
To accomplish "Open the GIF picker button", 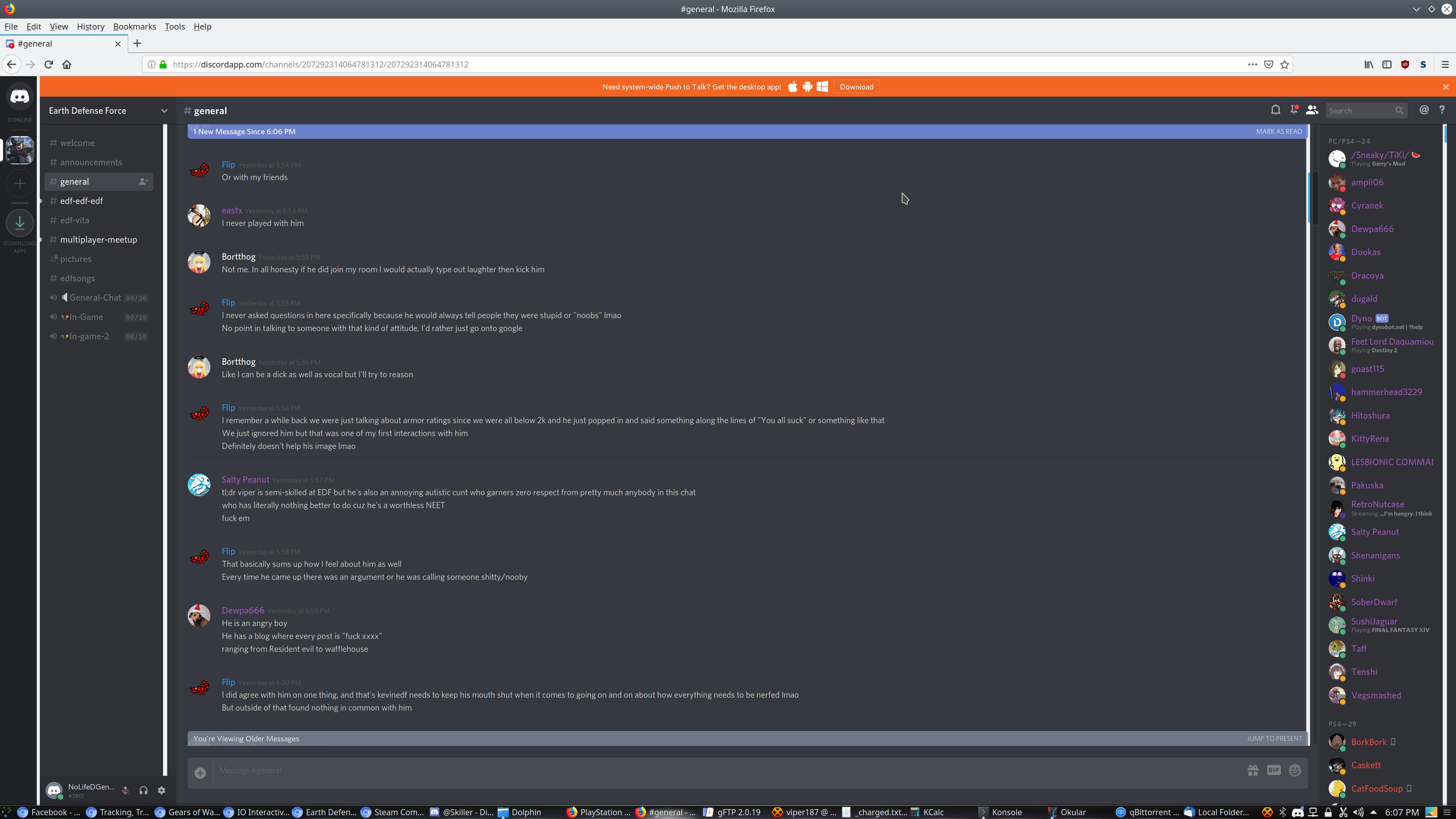I will click(1274, 770).
